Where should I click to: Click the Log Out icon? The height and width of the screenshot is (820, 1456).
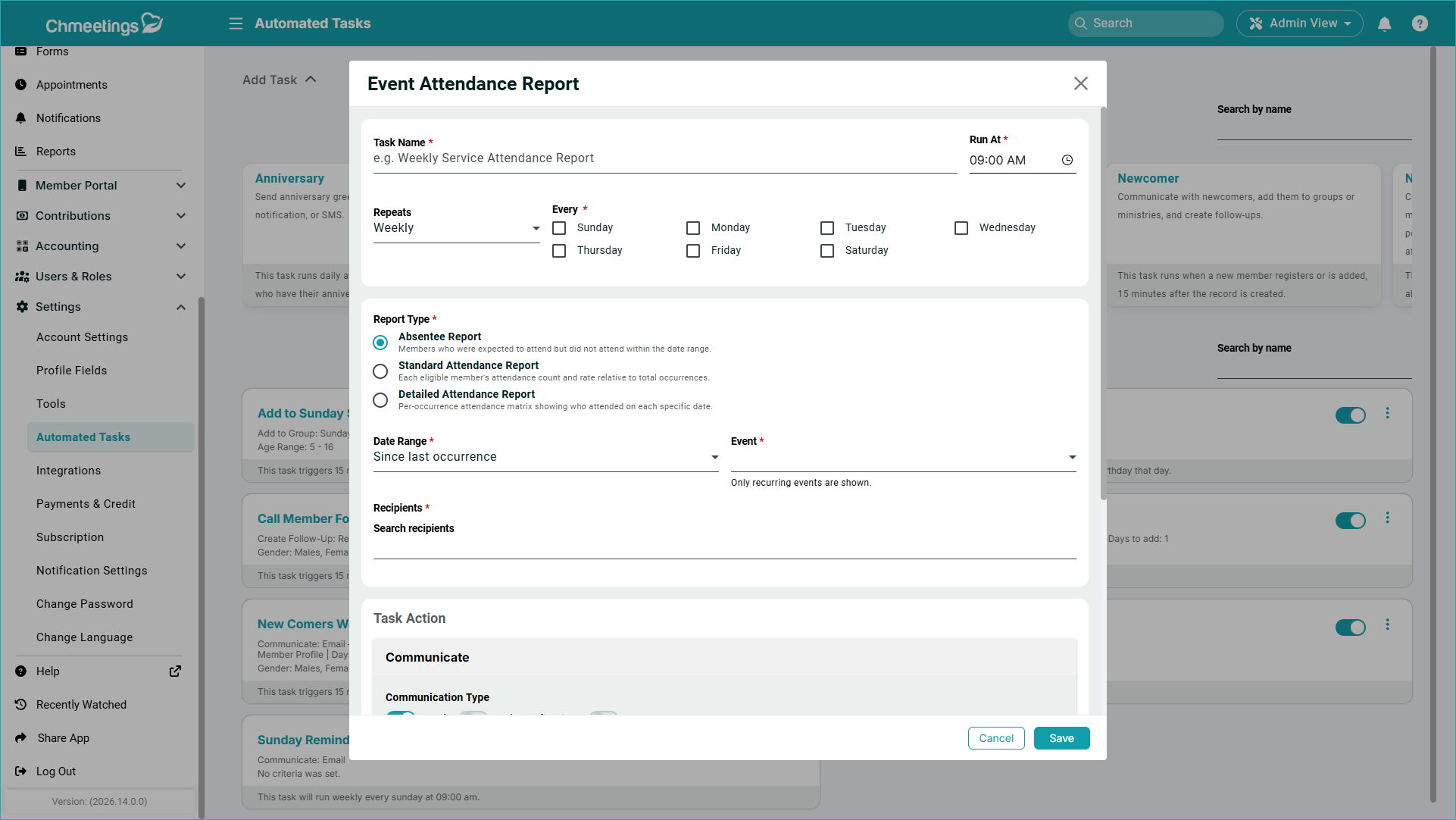pos(21,771)
